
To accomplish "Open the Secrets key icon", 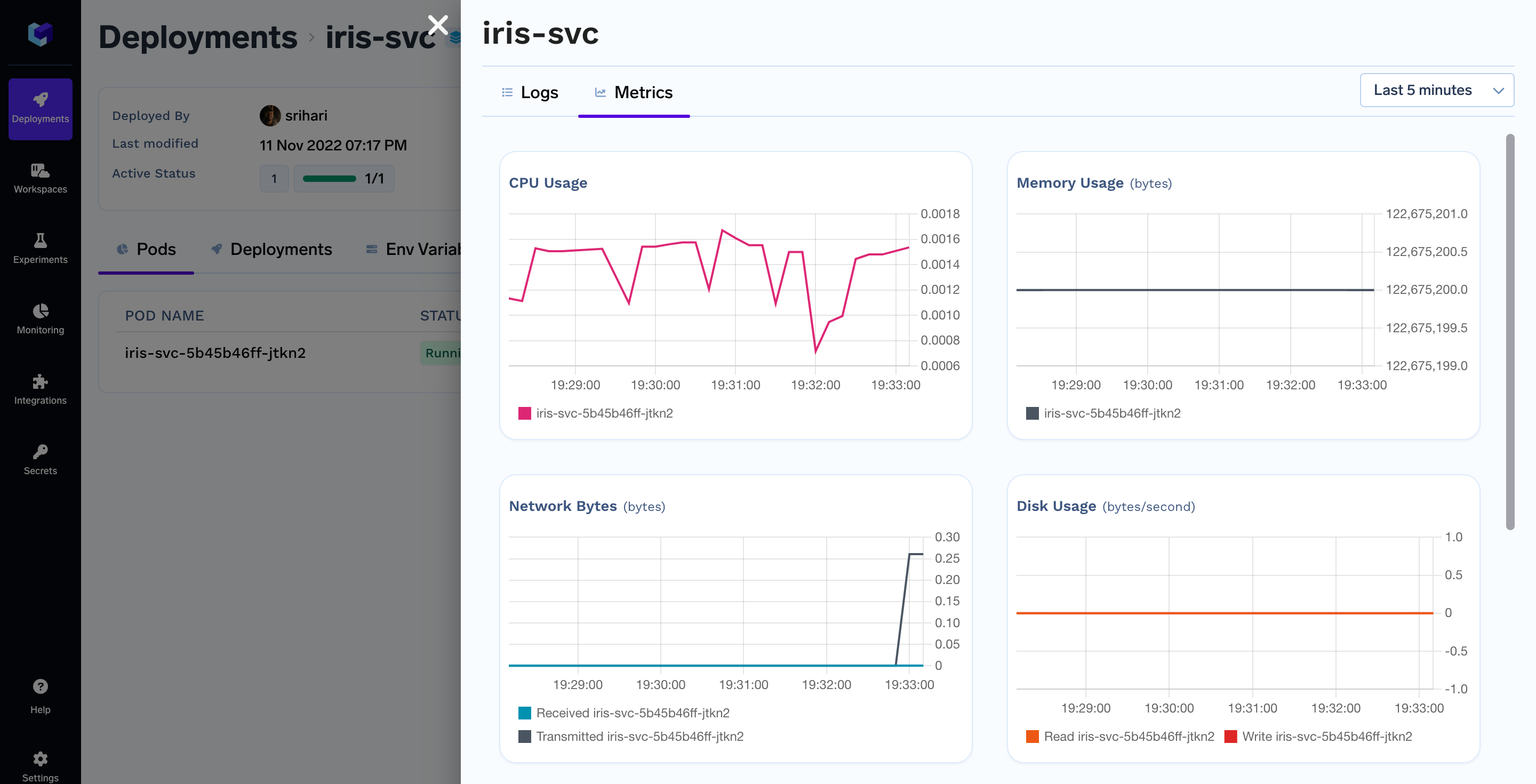I will click(40, 460).
